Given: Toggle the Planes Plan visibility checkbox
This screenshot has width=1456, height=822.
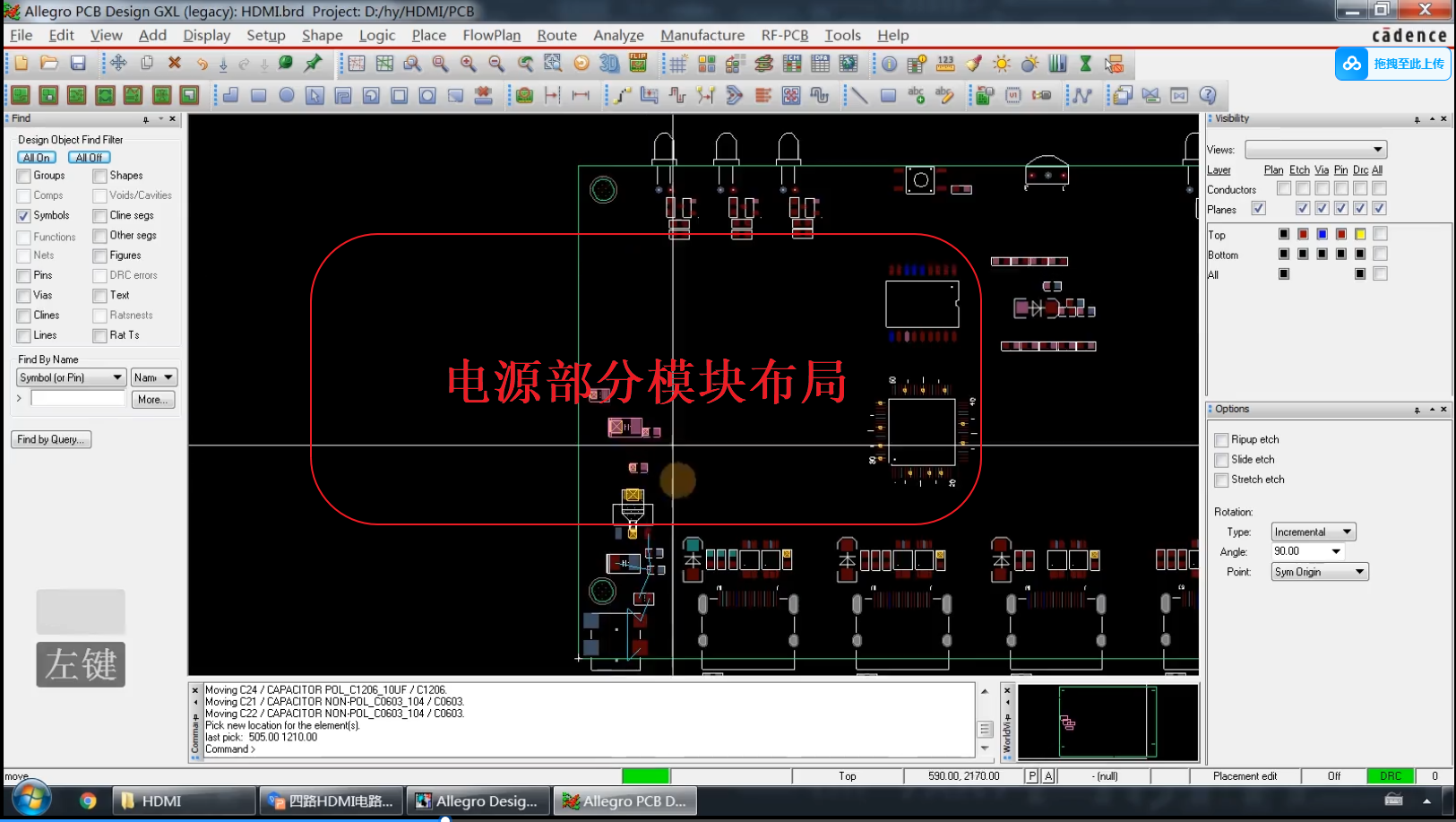Looking at the screenshot, I should pos(1259,209).
